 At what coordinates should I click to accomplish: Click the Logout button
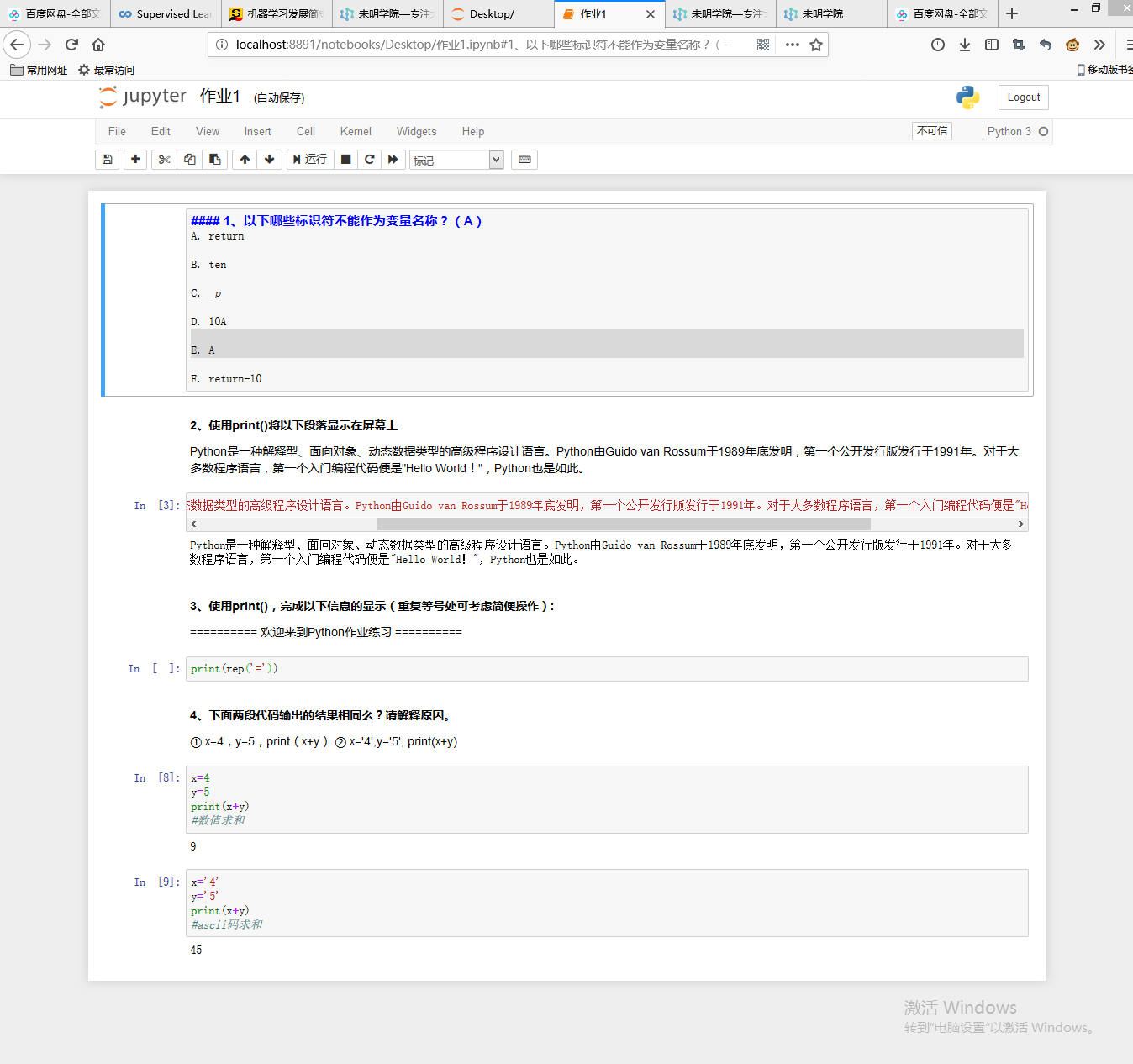pyautogui.click(x=1024, y=97)
